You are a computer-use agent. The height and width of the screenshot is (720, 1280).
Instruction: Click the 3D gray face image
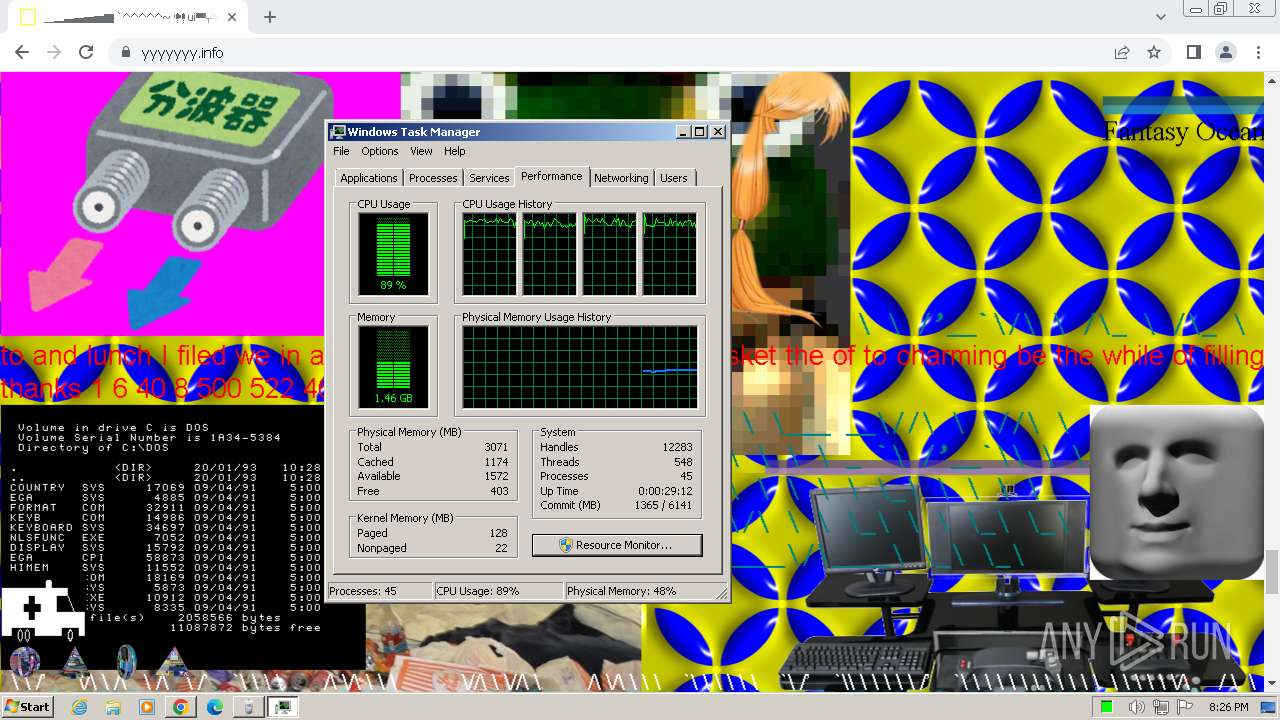point(1177,492)
